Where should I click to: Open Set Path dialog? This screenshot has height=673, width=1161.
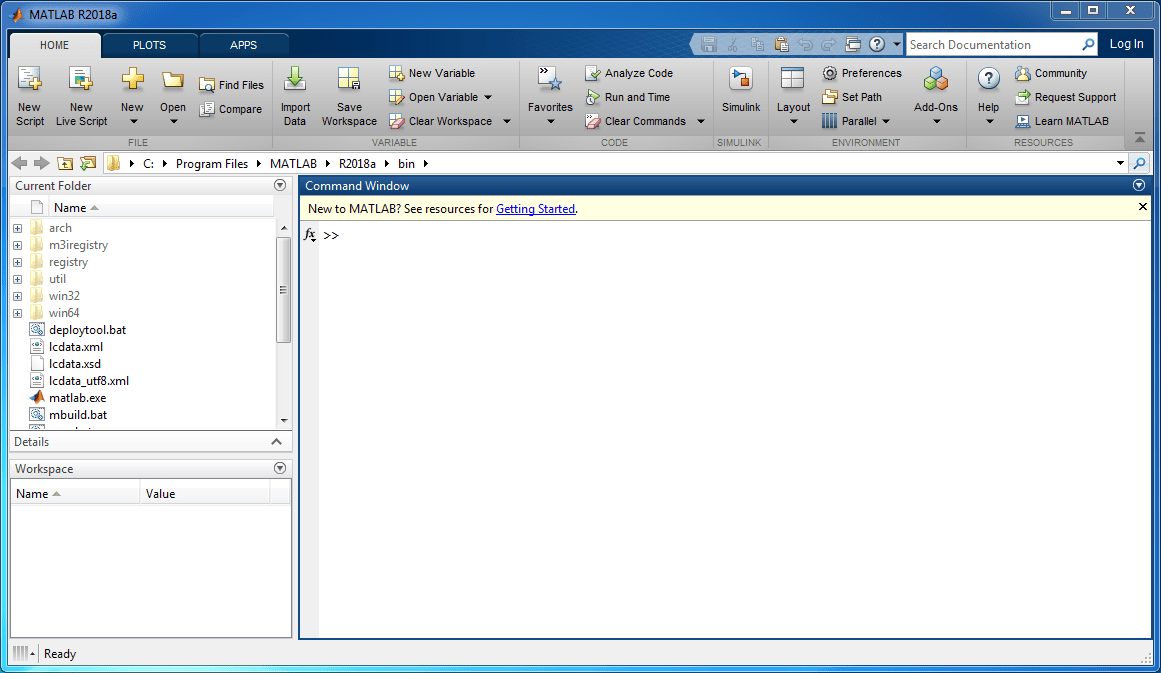[852, 97]
